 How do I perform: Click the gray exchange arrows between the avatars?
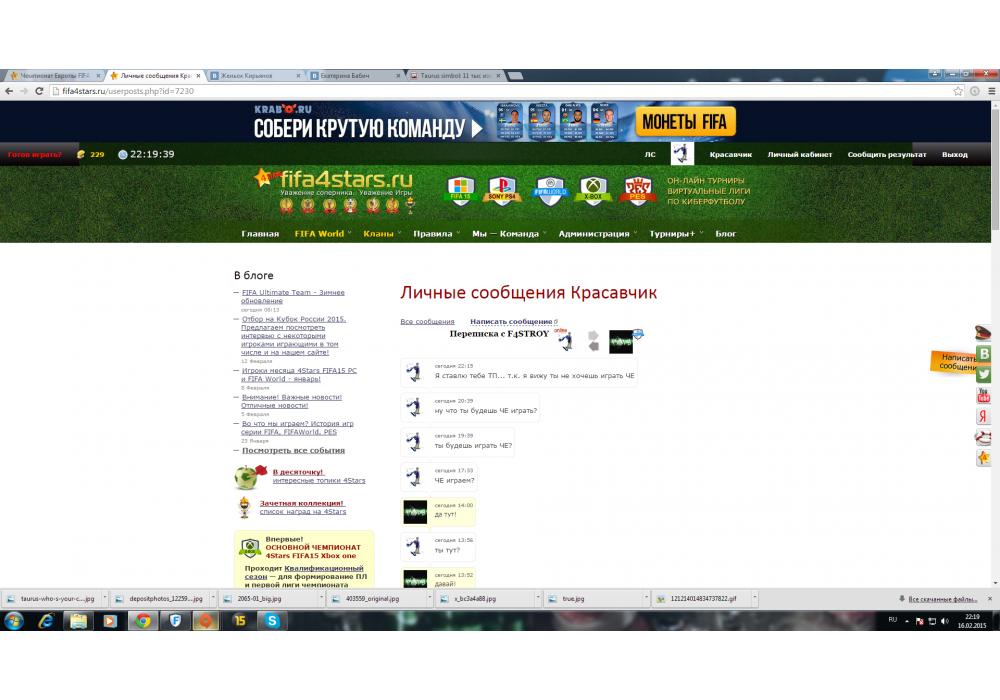(593, 340)
